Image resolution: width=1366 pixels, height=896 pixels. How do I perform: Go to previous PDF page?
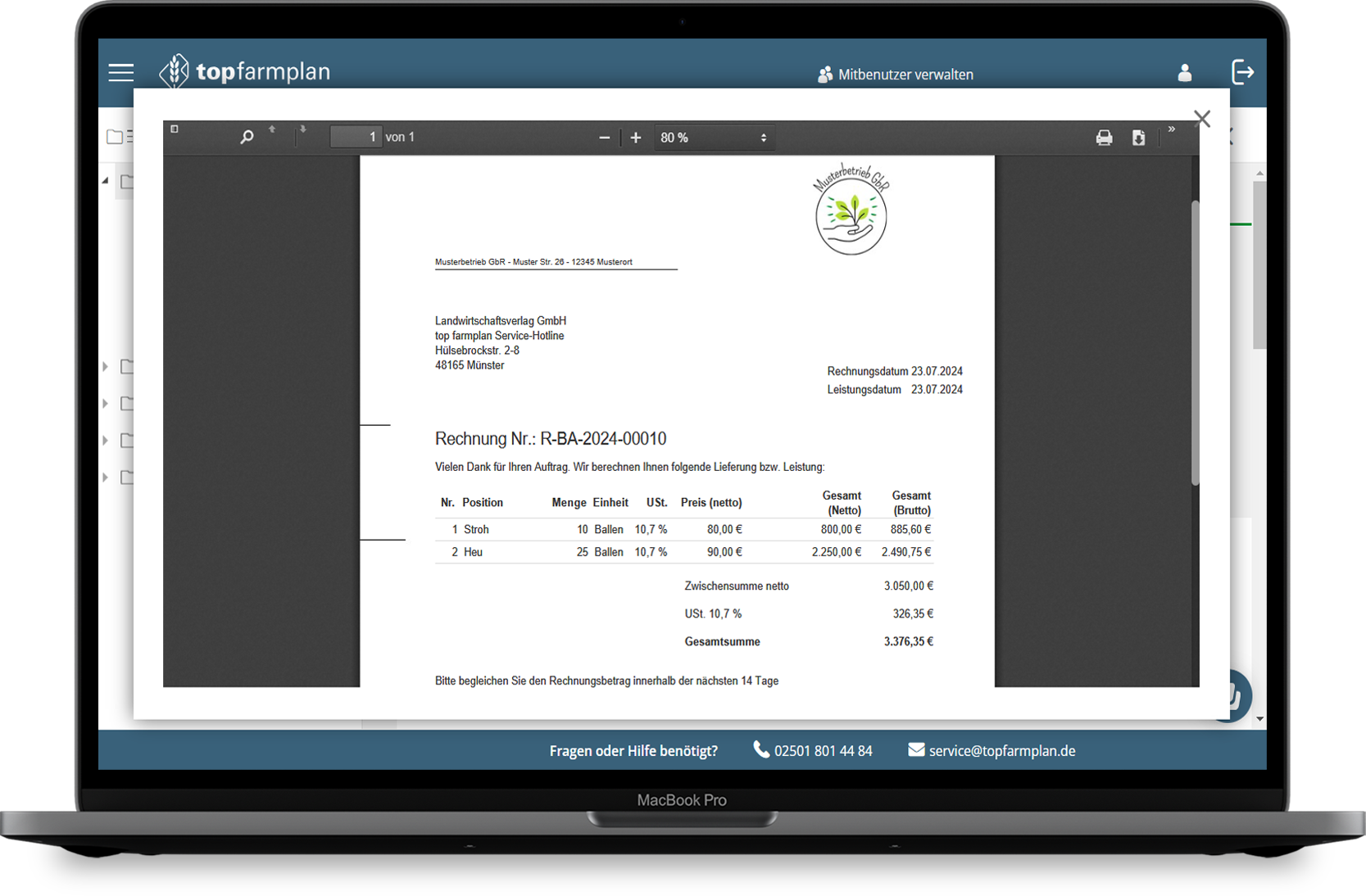(273, 129)
